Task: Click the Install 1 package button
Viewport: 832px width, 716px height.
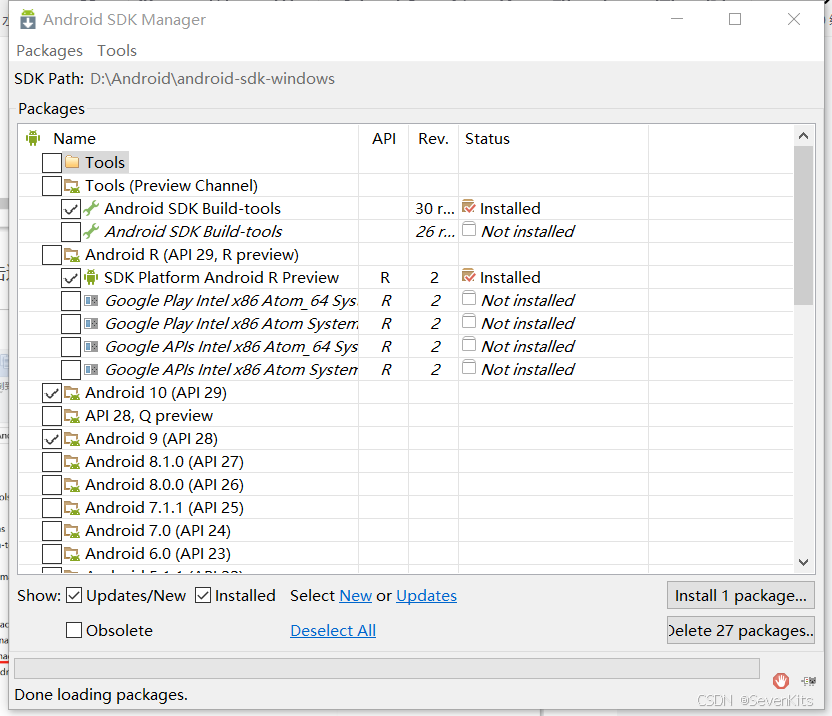Action: 741,596
